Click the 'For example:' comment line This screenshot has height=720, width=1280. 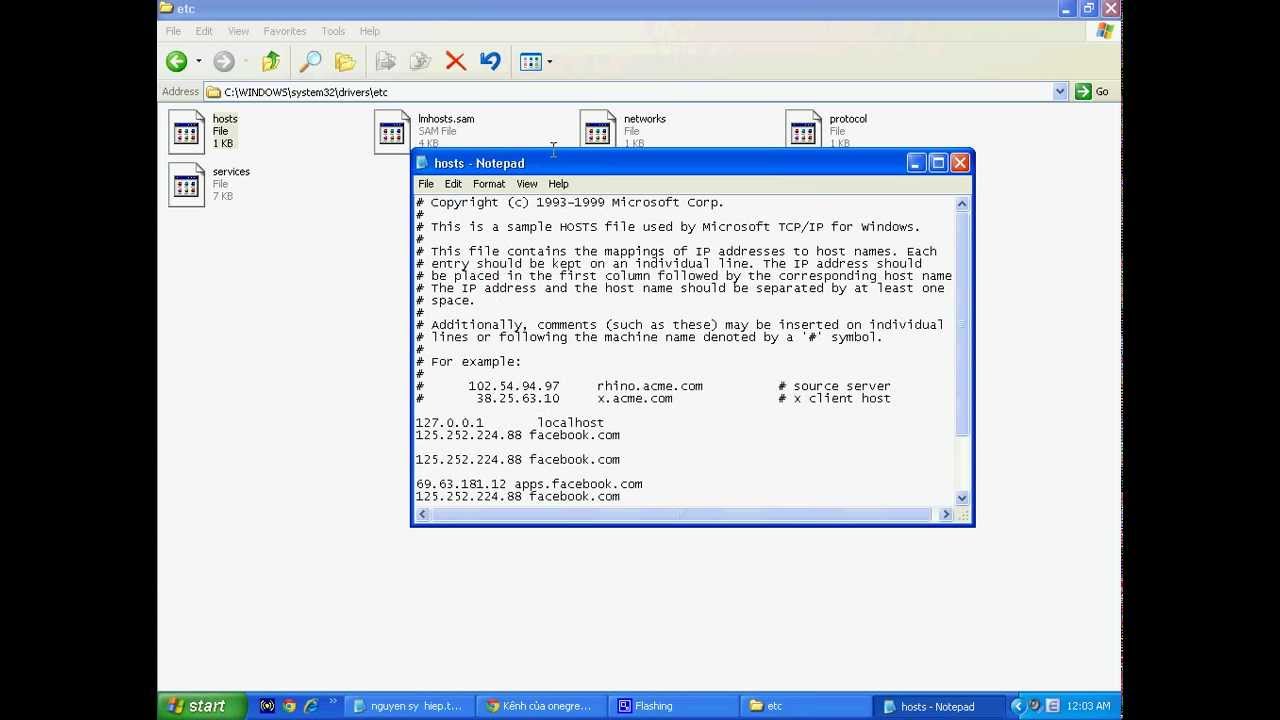469,362
